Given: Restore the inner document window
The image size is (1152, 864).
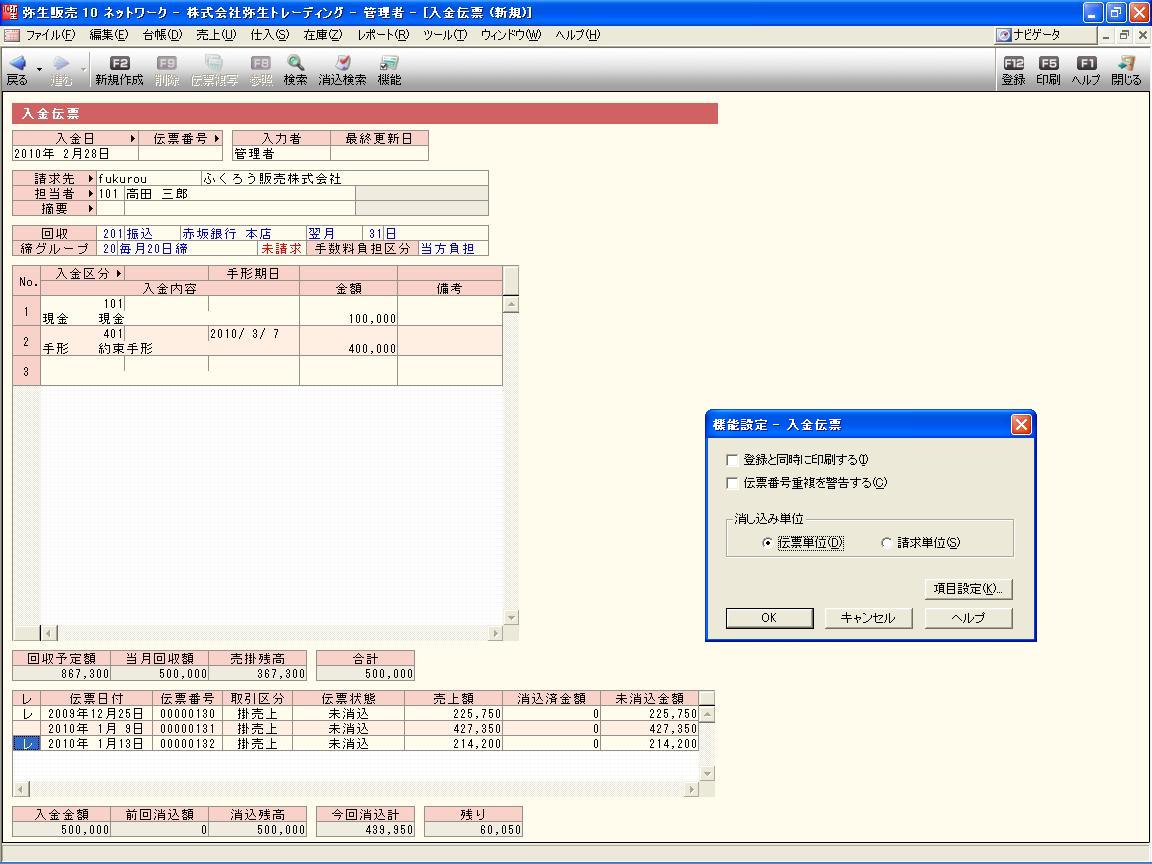Looking at the screenshot, I should point(1124,35).
